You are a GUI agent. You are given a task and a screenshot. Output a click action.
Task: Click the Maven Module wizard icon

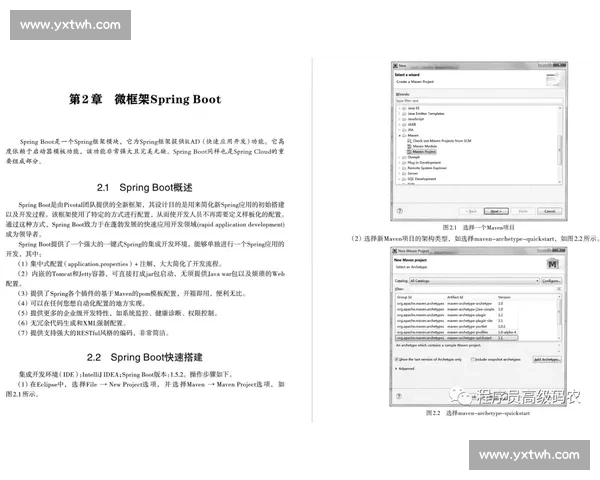click(x=409, y=146)
